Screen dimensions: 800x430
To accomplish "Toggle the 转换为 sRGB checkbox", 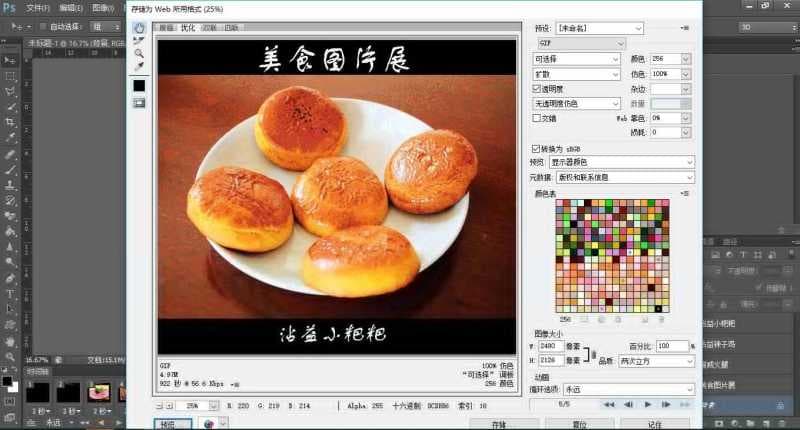I will pyautogui.click(x=536, y=148).
